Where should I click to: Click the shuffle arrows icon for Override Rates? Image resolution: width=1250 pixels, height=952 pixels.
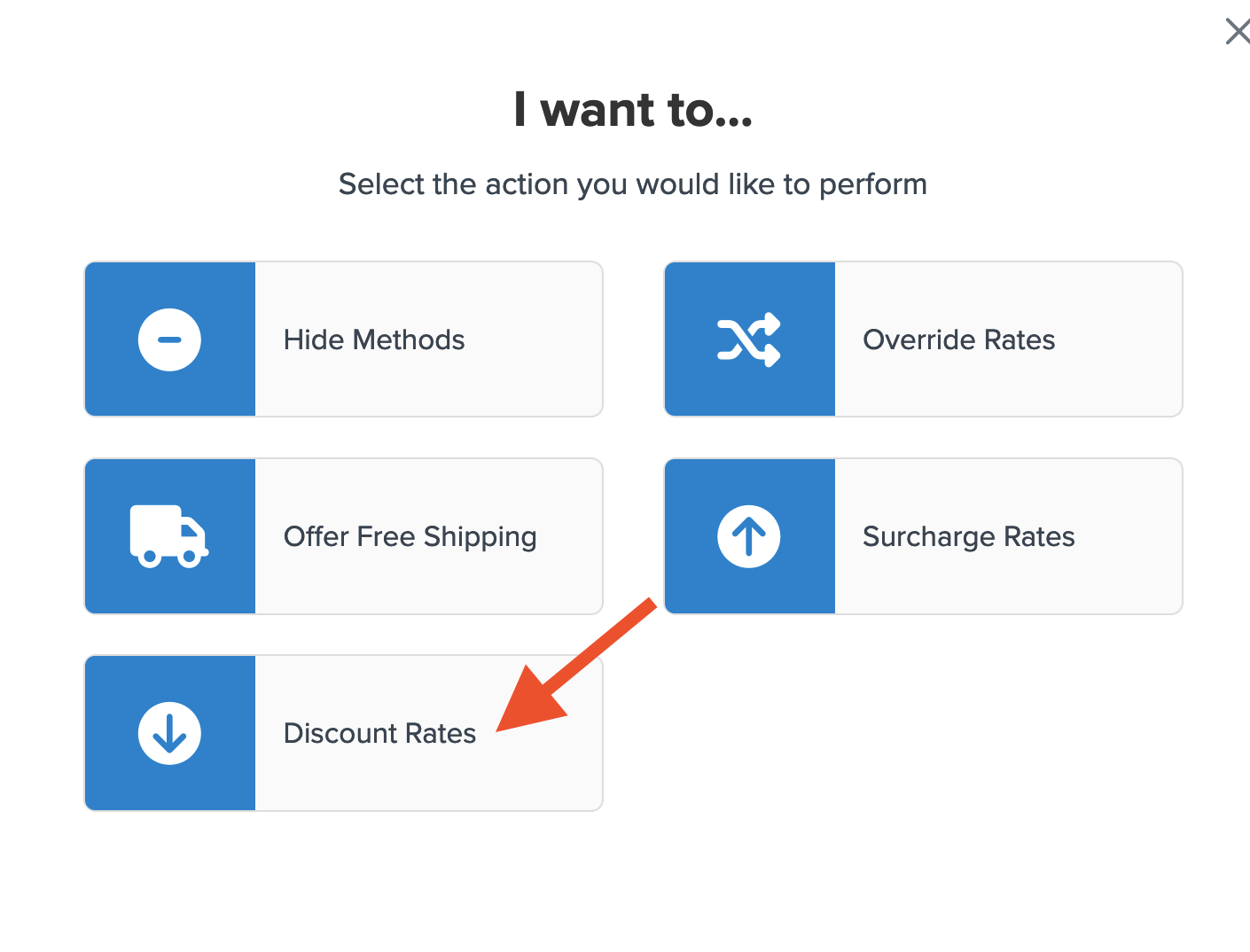click(x=749, y=339)
